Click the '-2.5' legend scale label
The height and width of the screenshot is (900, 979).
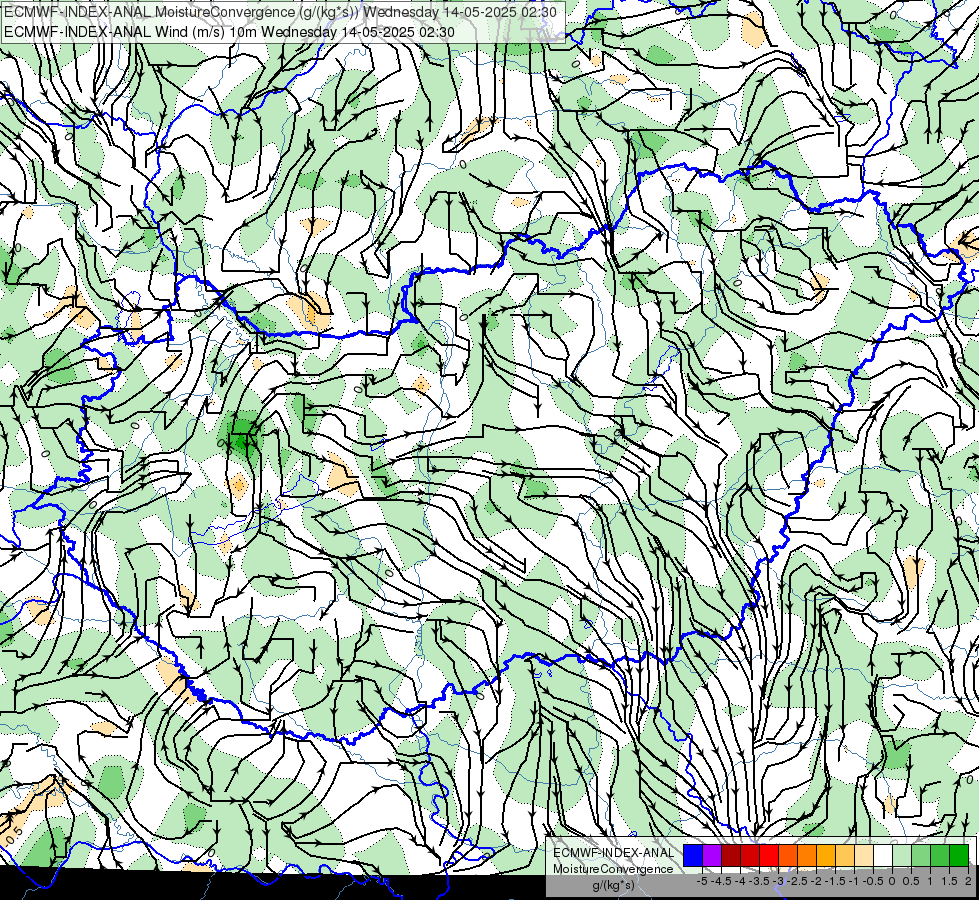click(x=796, y=881)
